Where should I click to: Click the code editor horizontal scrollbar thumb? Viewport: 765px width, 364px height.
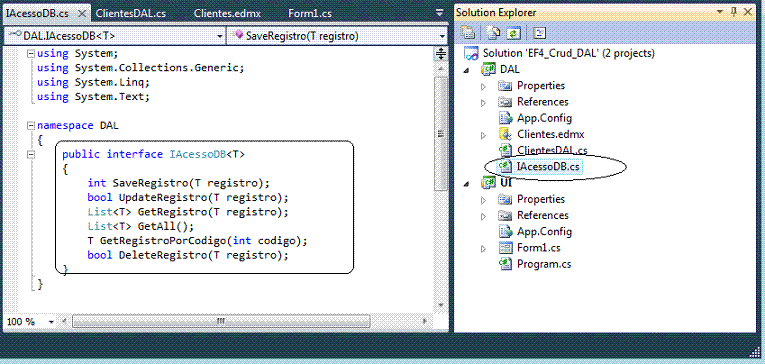(221, 321)
